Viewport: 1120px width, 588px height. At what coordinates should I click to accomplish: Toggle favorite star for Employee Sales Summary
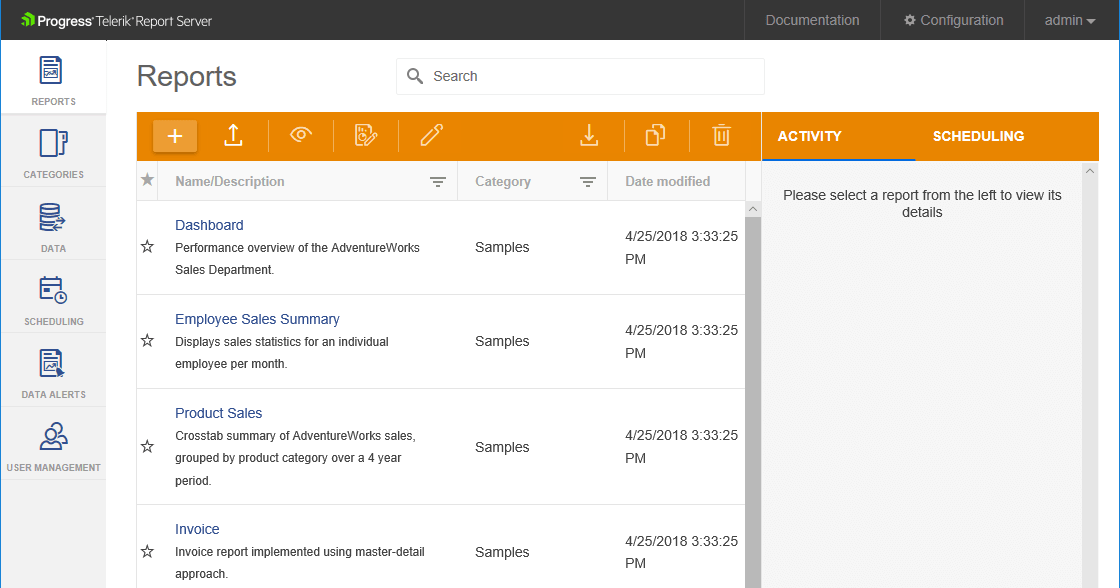click(147, 341)
